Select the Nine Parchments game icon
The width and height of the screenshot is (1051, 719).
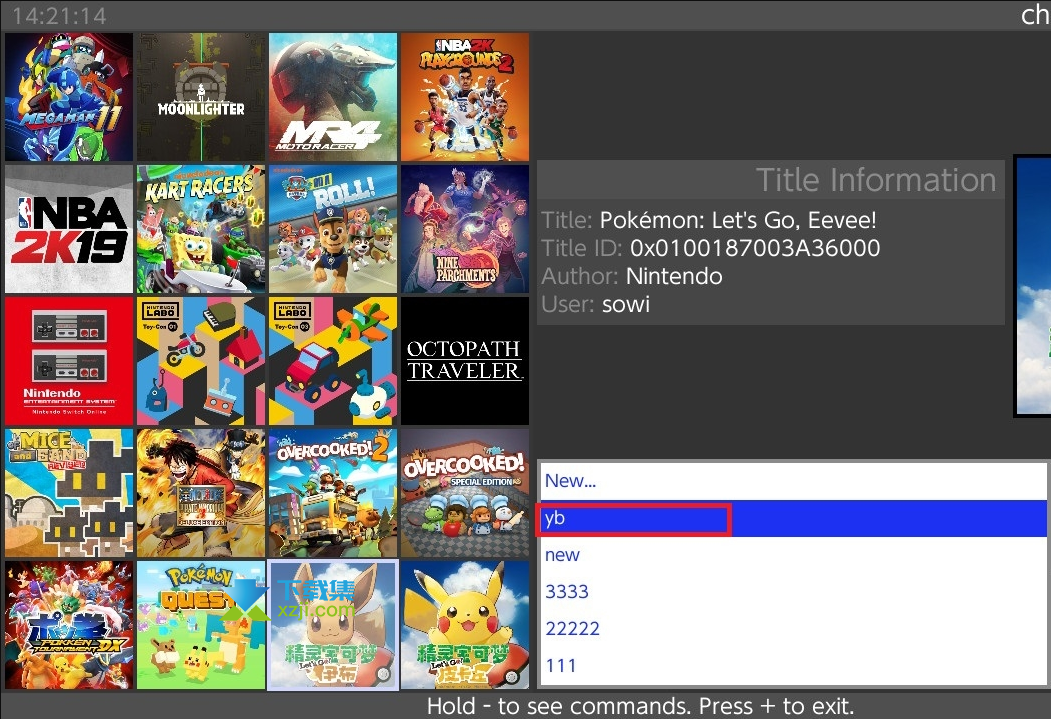pos(465,229)
